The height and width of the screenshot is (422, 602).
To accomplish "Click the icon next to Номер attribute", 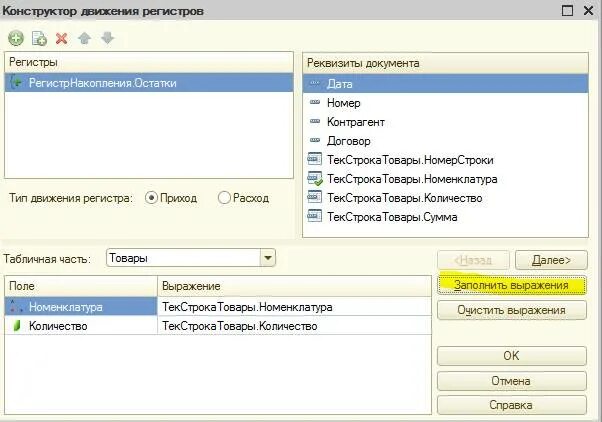I will (315, 102).
